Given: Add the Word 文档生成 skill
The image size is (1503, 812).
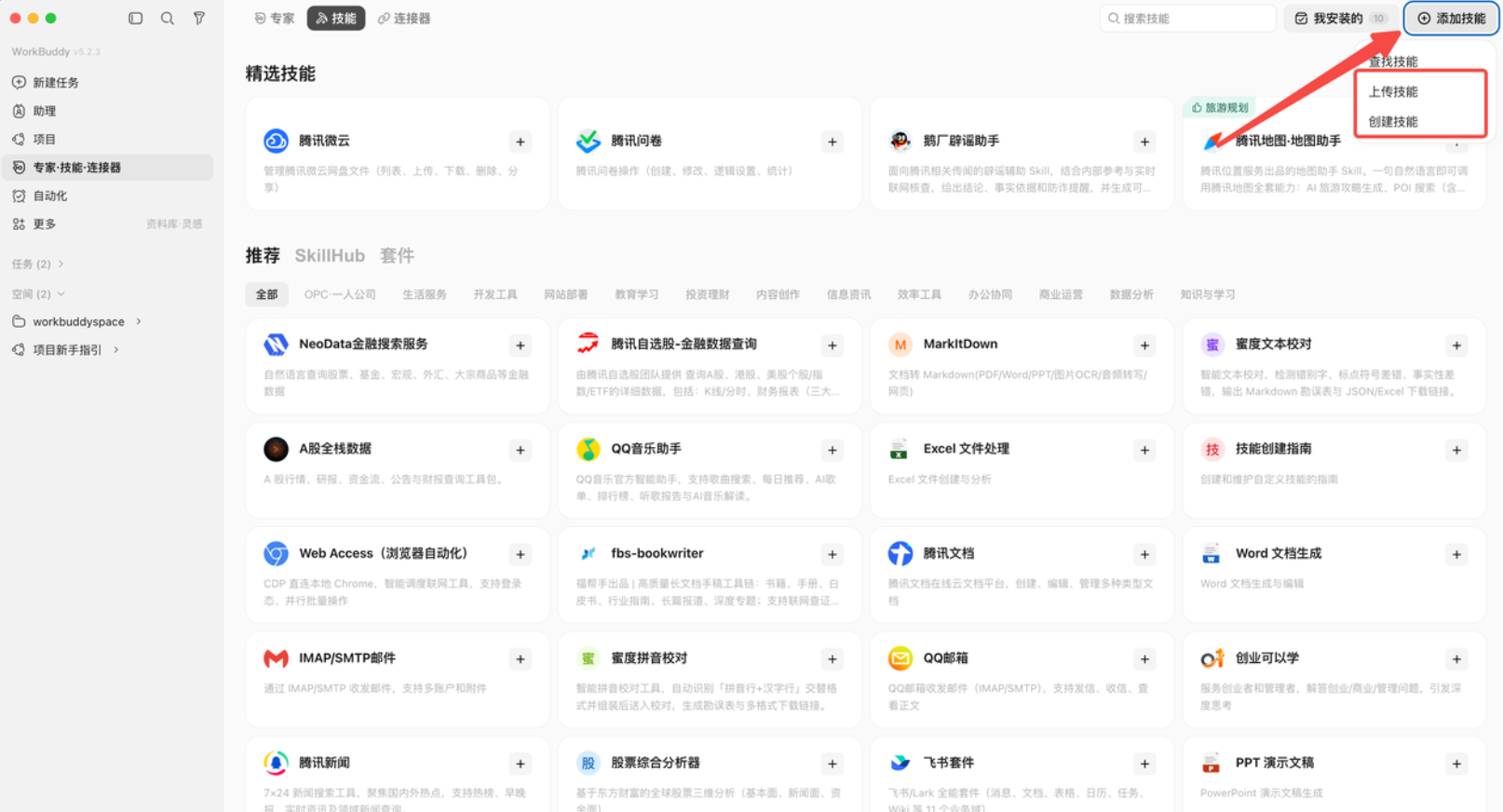Looking at the screenshot, I should (1456, 555).
